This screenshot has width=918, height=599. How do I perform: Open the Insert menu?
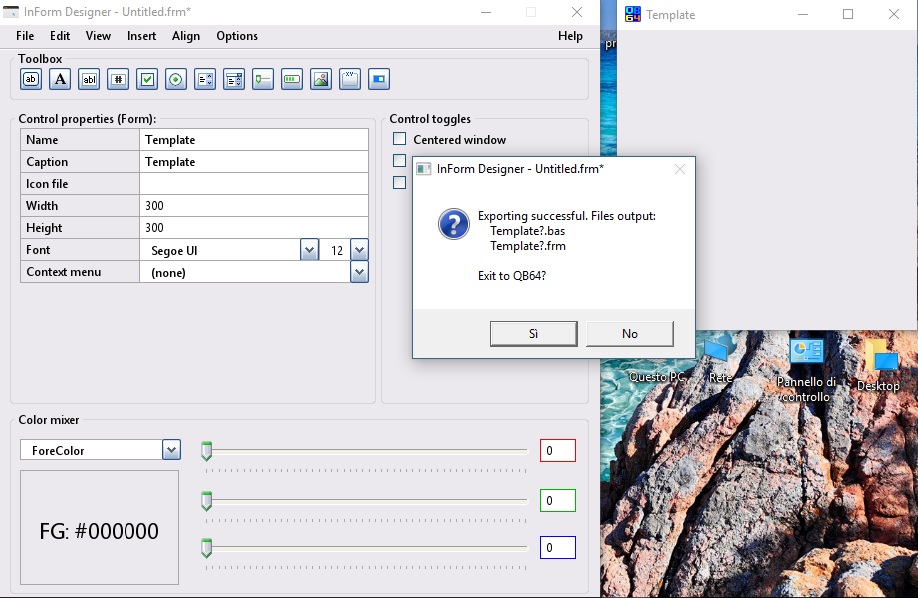click(x=142, y=36)
